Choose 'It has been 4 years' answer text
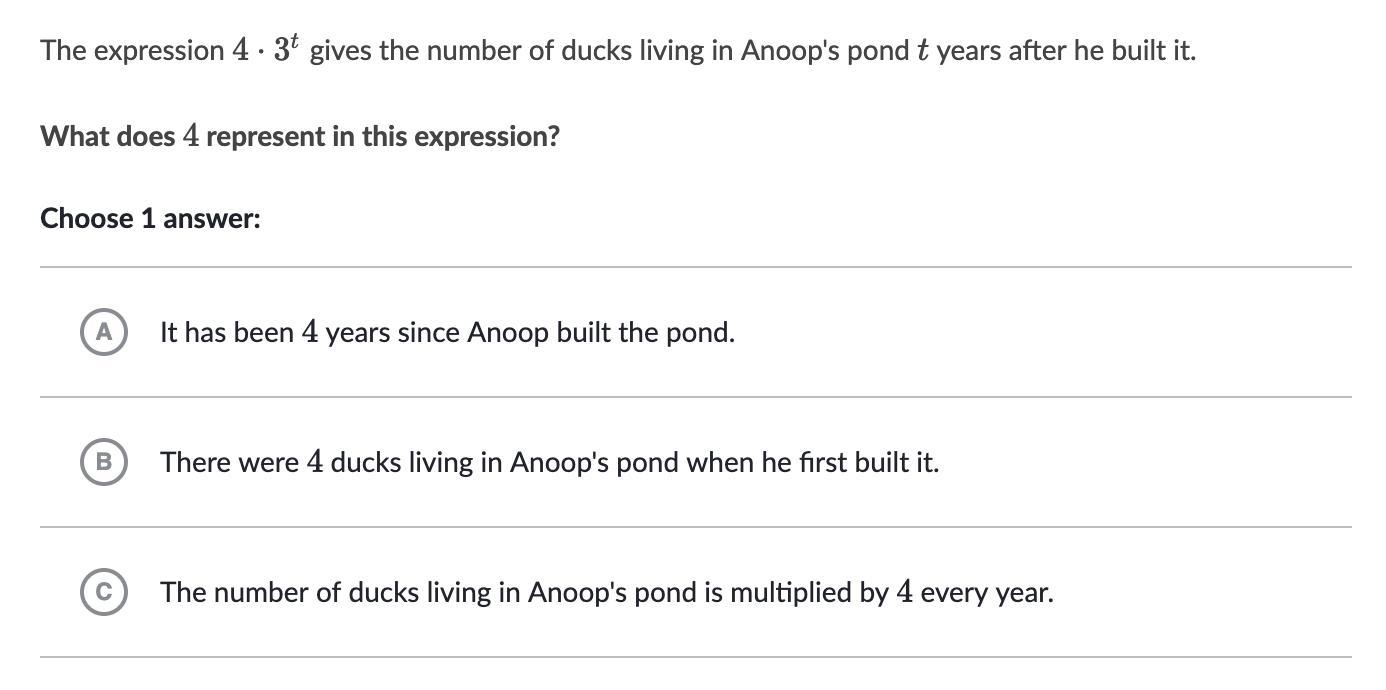 click(x=447, y=332)
